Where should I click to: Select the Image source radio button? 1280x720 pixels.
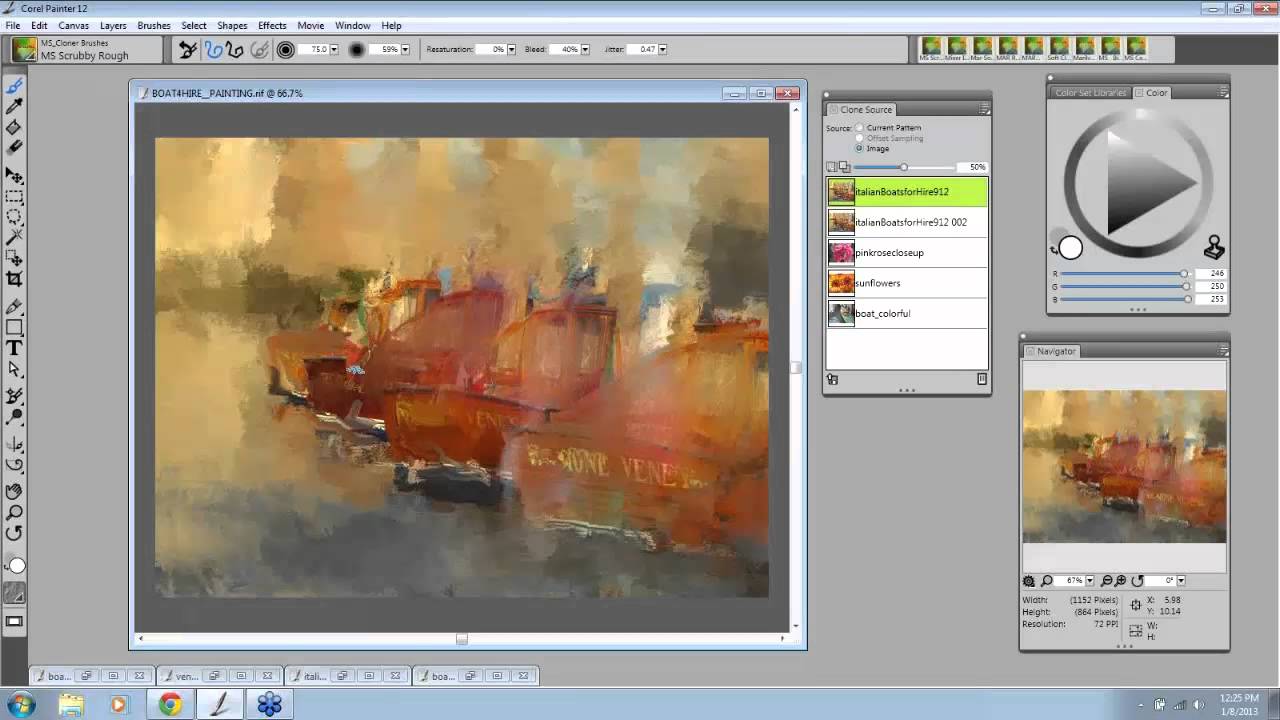[859, 148]
